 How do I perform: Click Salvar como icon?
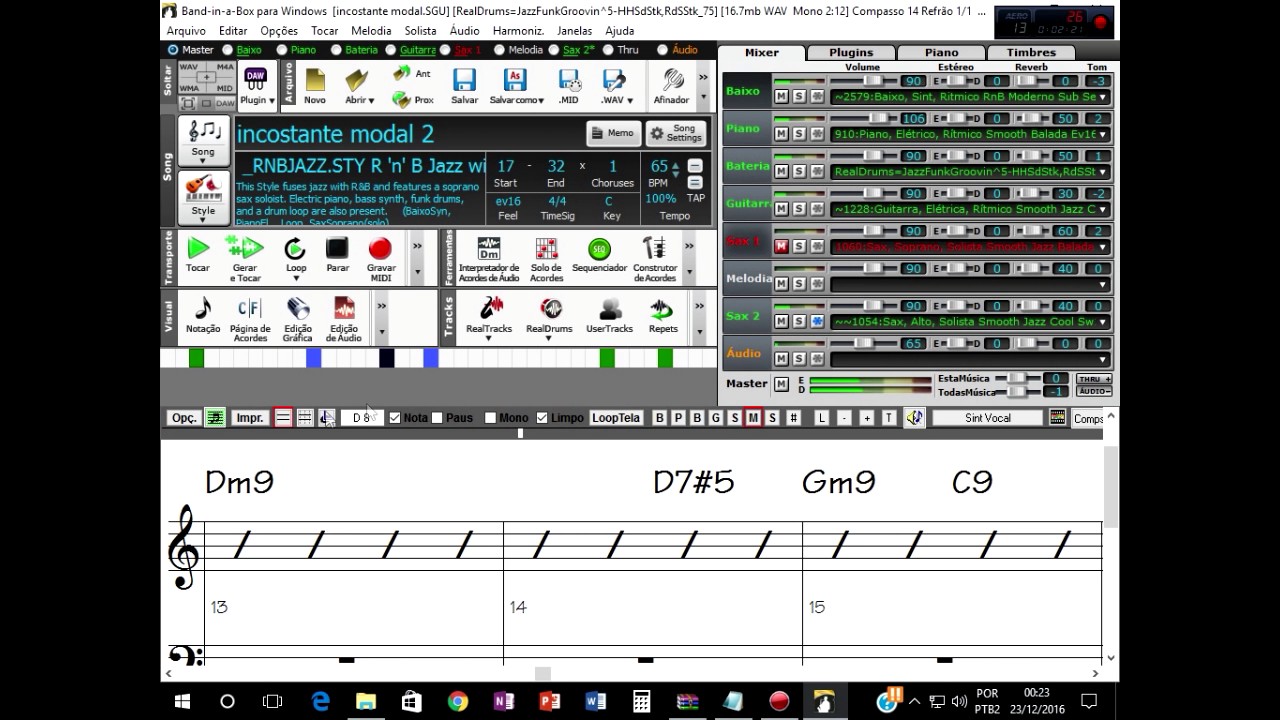[516, 87]
